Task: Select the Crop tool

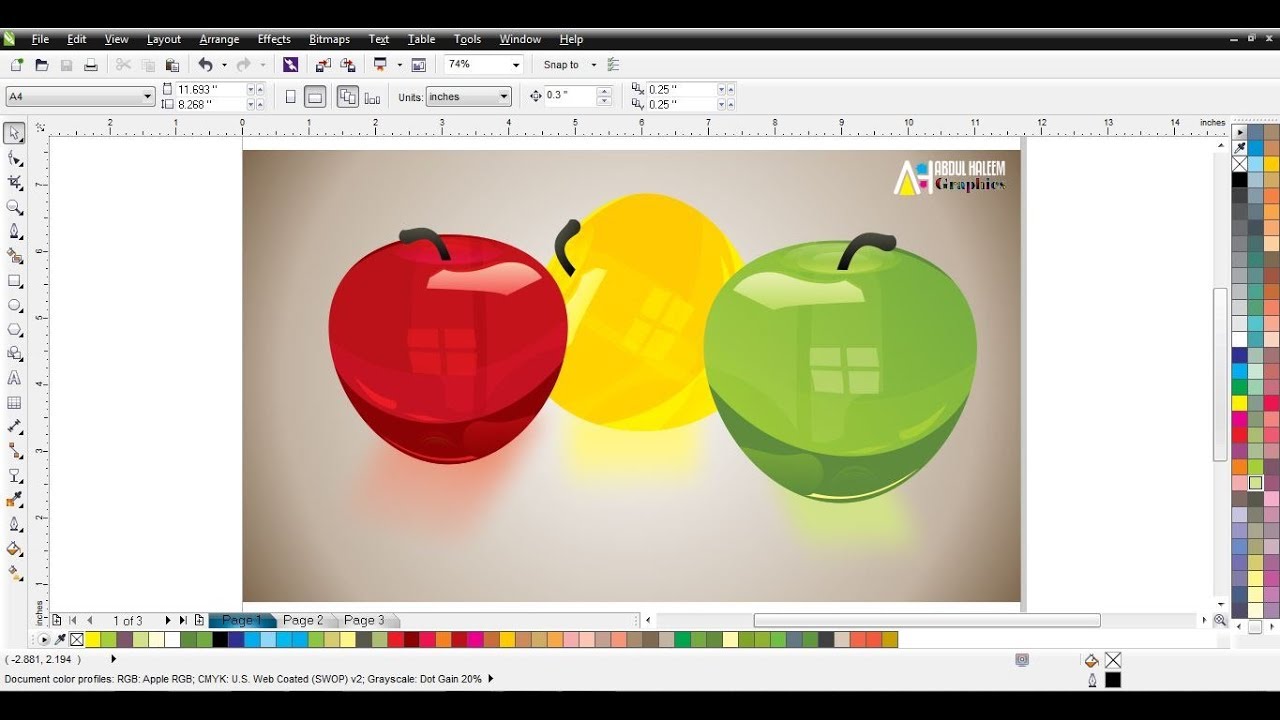Action: tap(14, 182)
